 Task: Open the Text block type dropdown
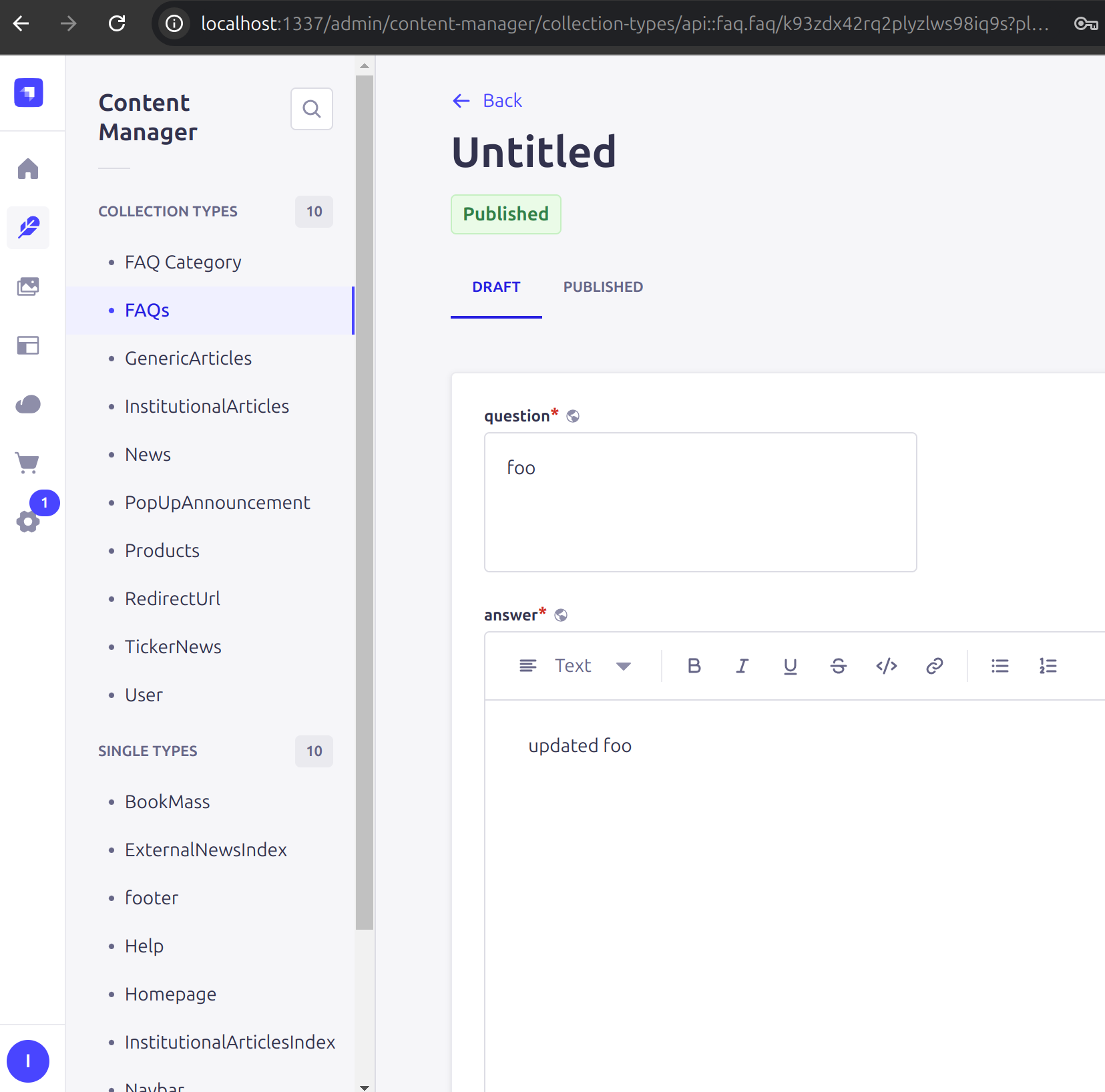click(575, 666)
